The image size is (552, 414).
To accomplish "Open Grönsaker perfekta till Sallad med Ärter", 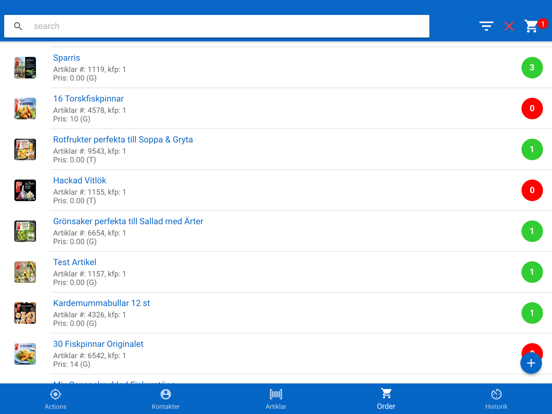I will [x=128, y=221].
